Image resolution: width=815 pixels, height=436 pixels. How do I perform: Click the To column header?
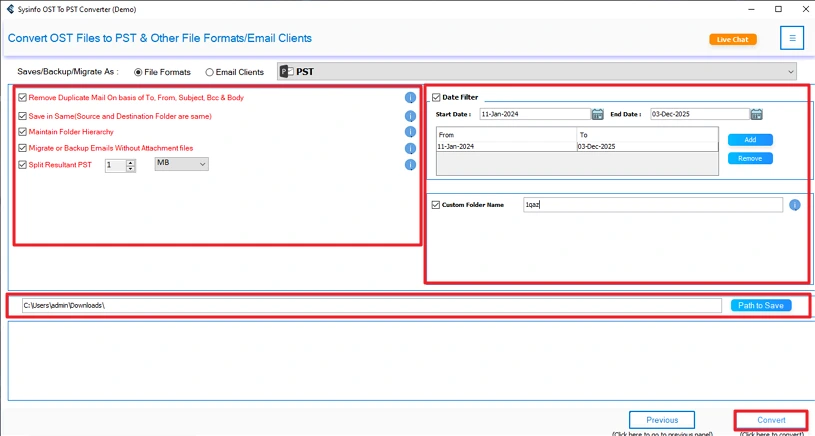coord(648,135)
